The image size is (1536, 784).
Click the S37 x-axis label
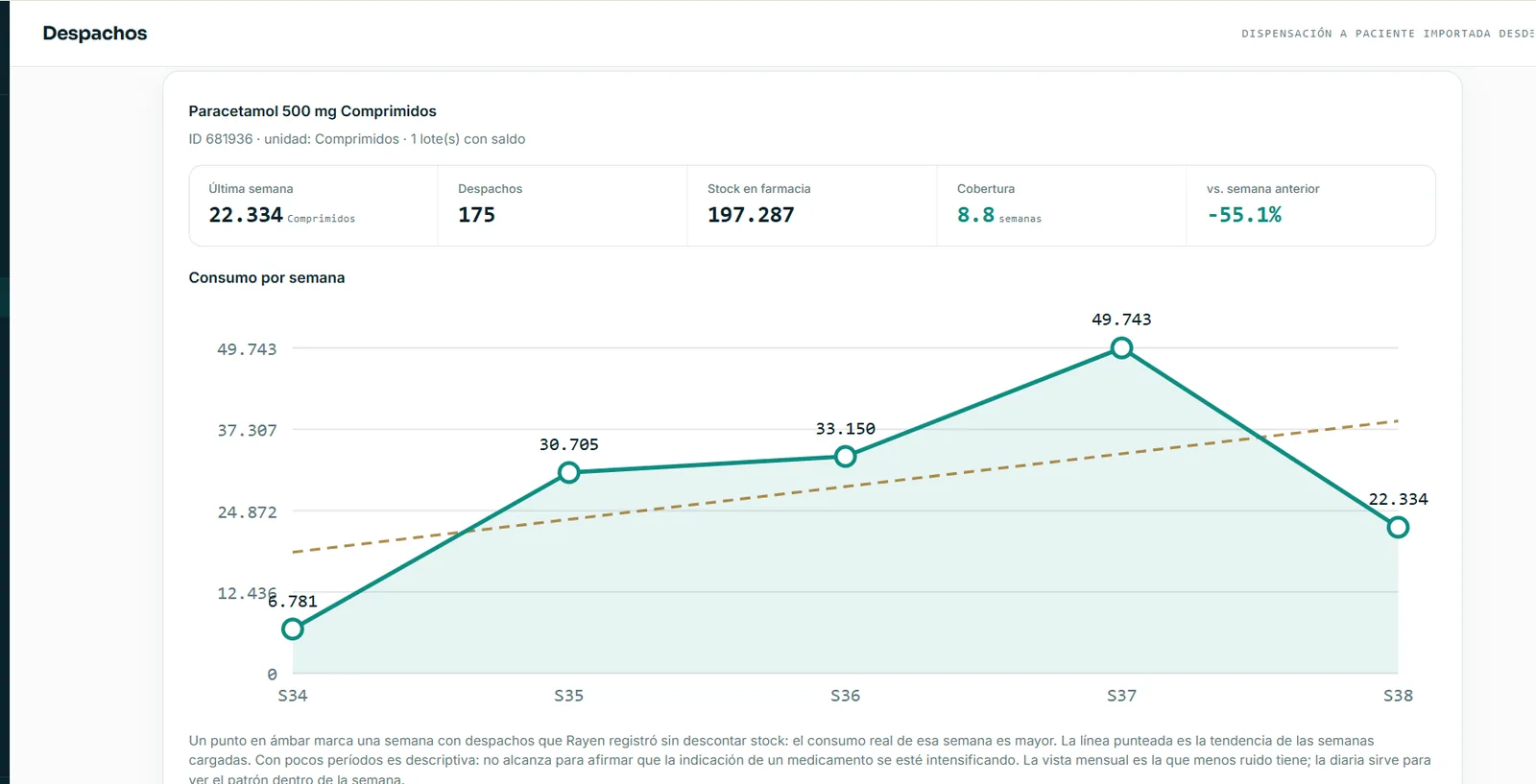[x=1121, y=696]
